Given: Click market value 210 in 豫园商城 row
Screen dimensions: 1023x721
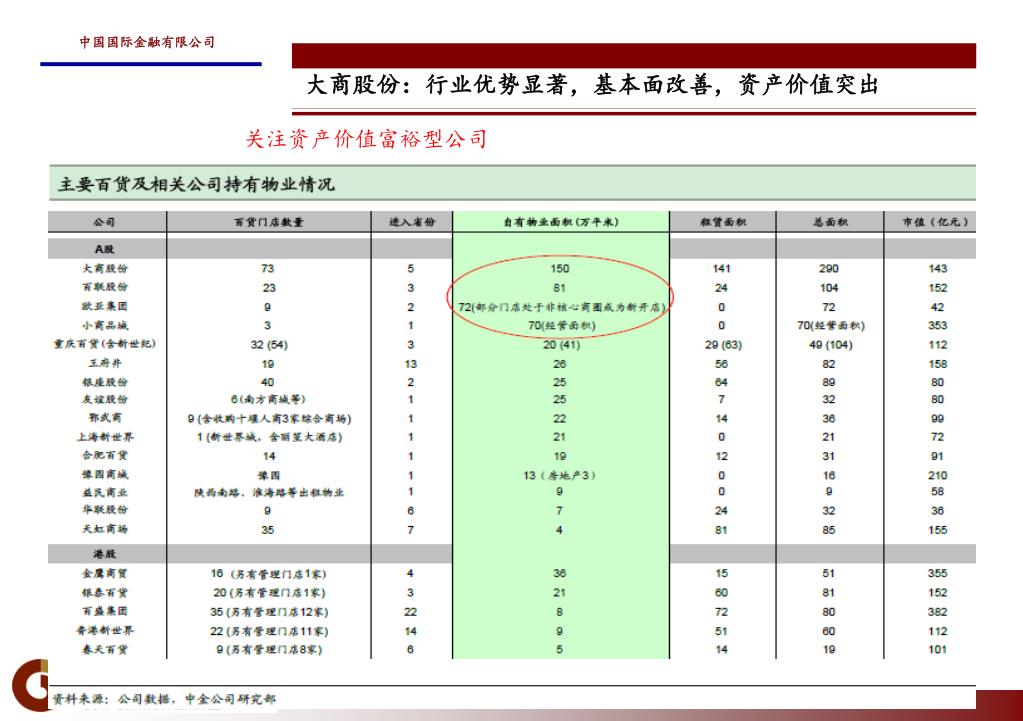Looking at the screenshot, I should click(x=938, y=475).
